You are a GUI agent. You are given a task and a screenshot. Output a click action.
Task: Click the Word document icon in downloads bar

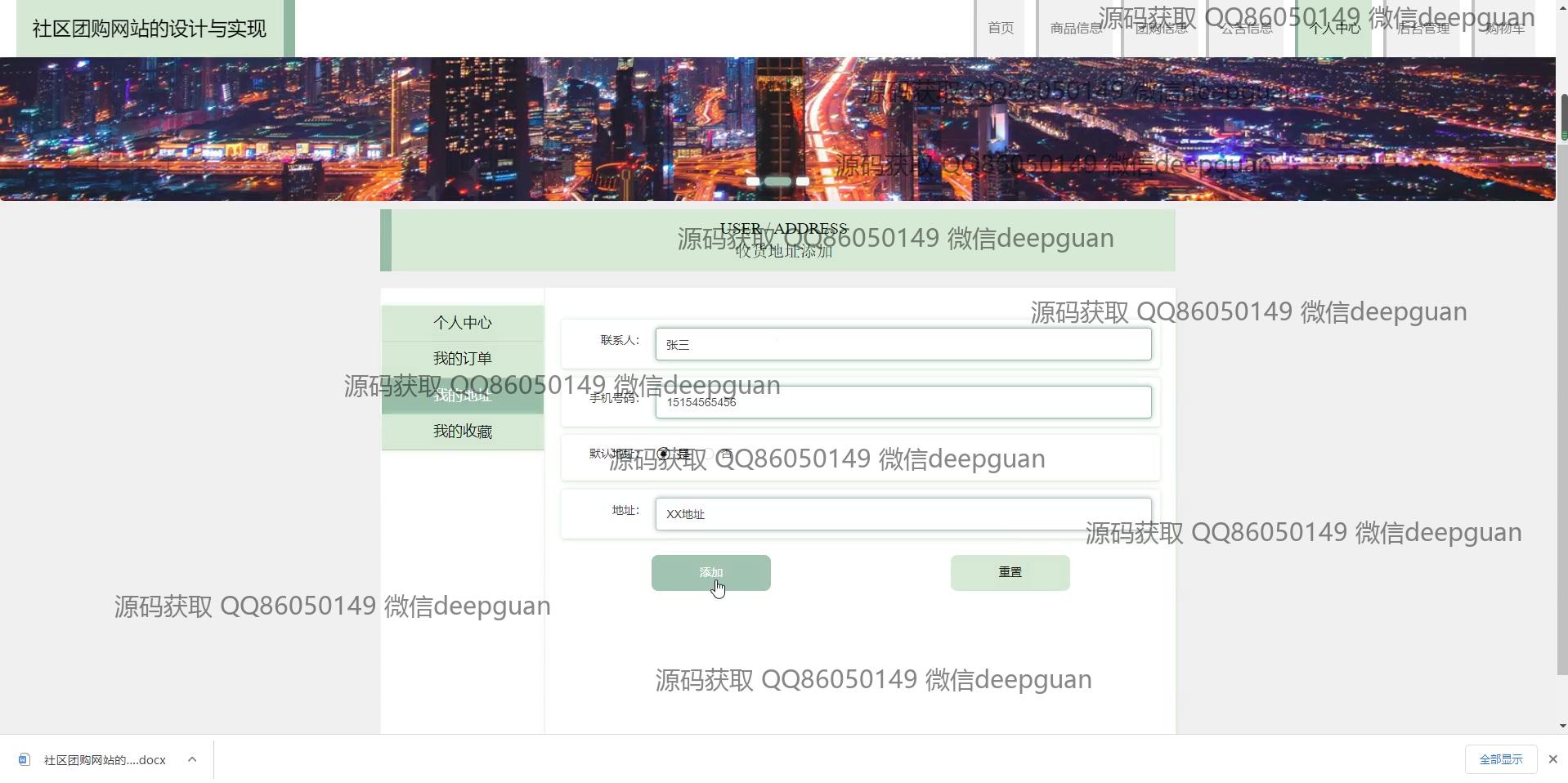tap(25, 760)
